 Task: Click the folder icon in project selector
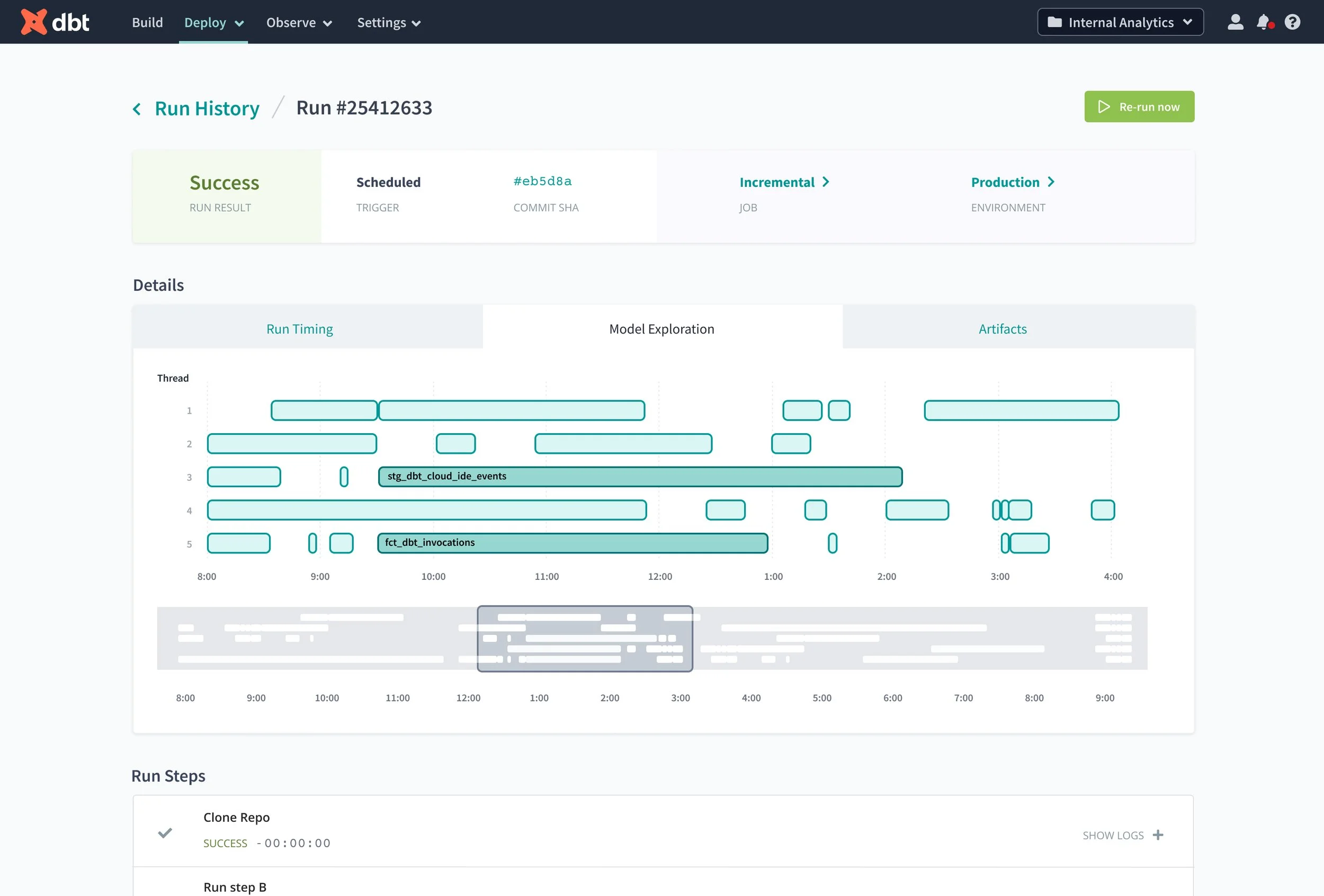click(x=1054, y=22)
